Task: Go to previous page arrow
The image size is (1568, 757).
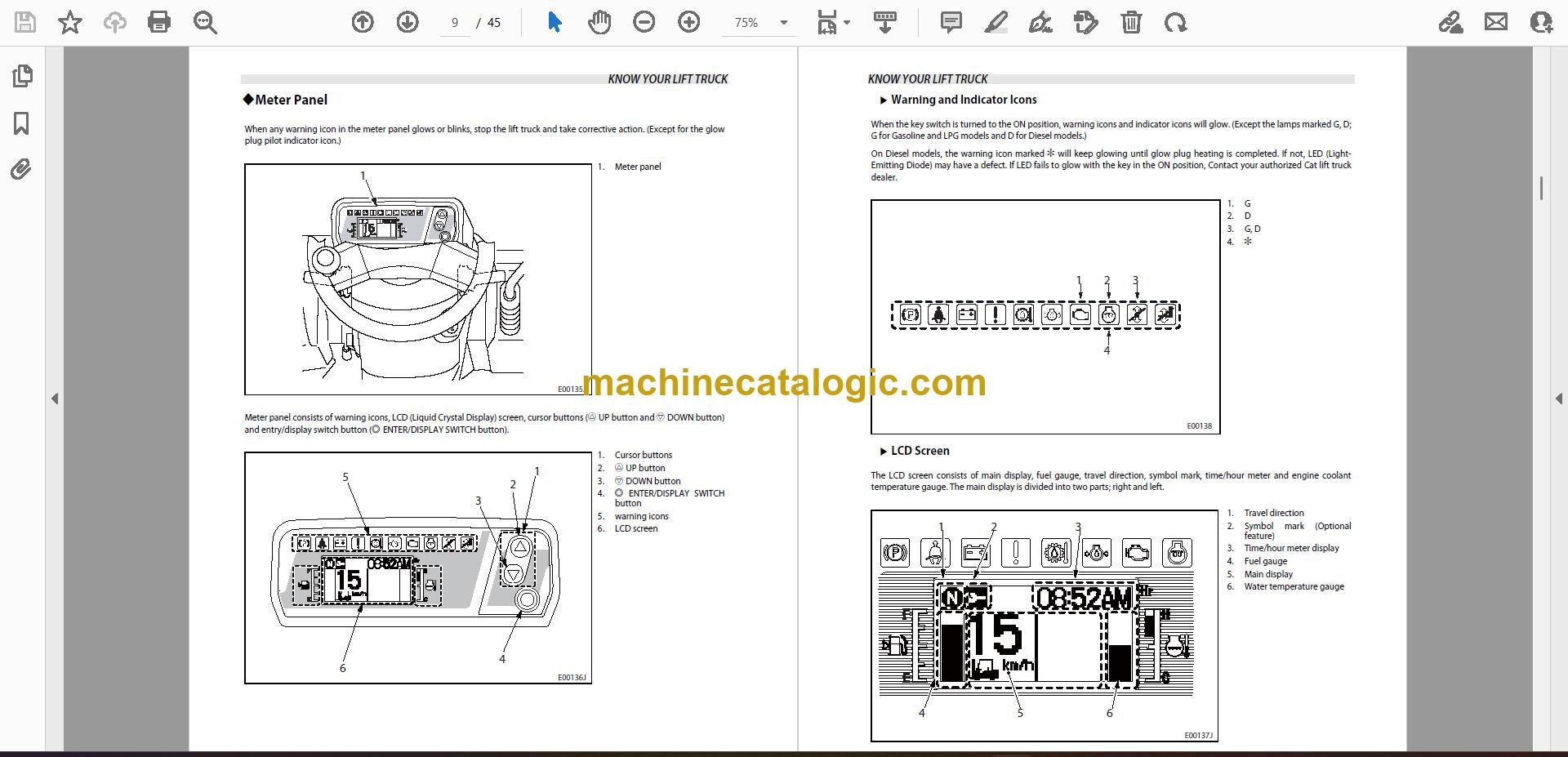Action: click(363, 22)
